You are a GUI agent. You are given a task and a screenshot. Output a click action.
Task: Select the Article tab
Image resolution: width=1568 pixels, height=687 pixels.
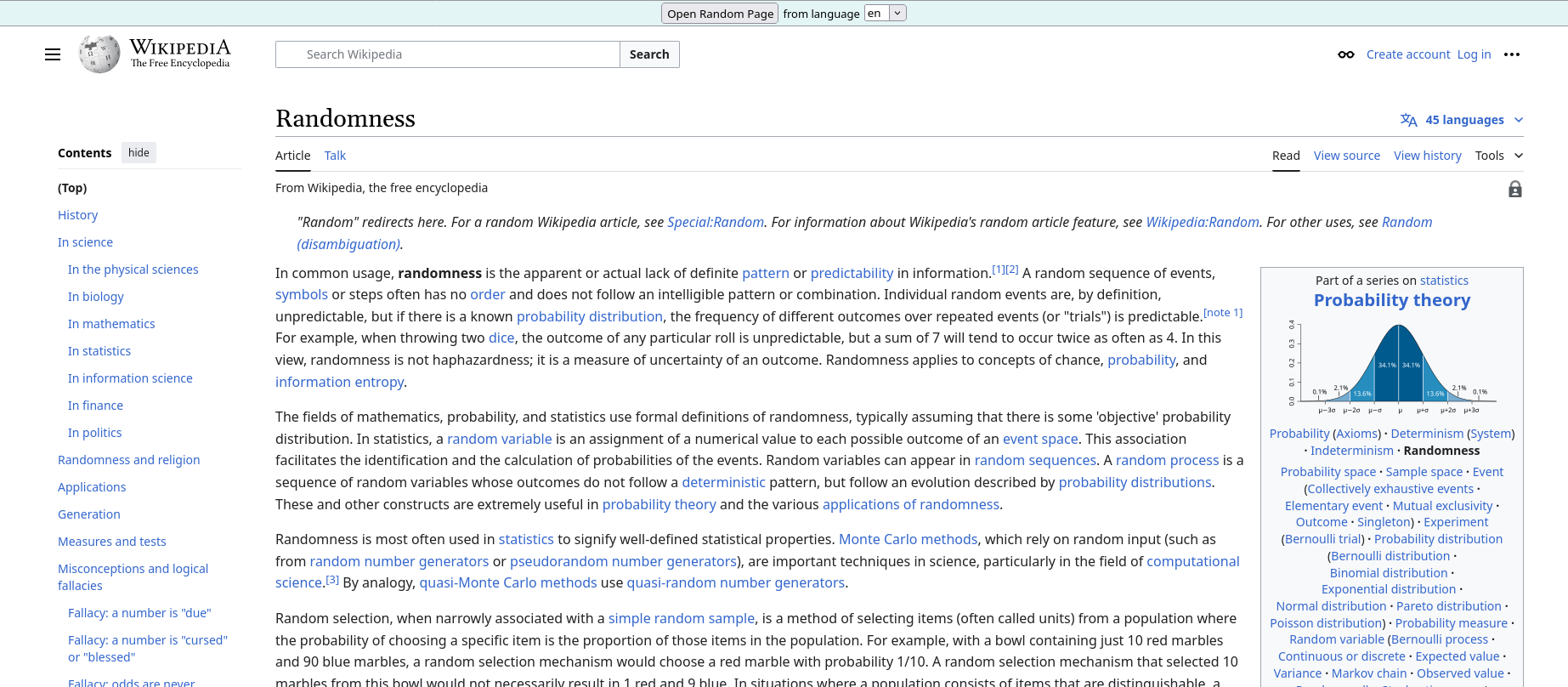coord(293,156)
